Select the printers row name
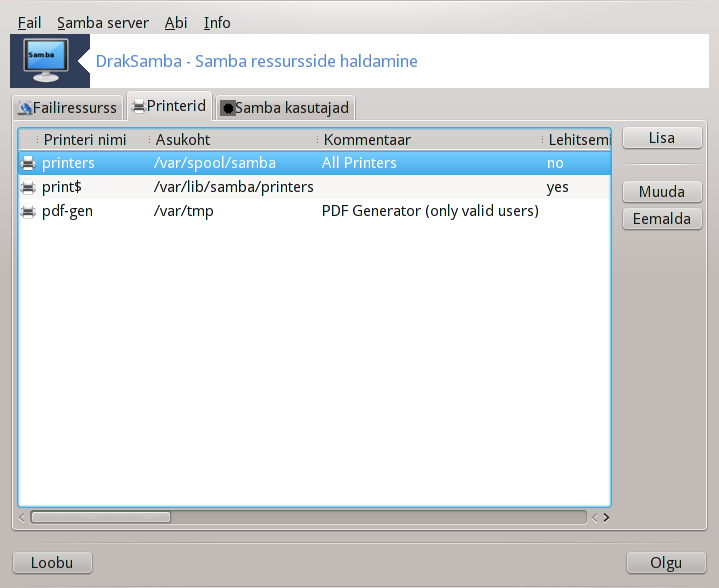This screenshot has height=588, width=719. pos(68,163)
